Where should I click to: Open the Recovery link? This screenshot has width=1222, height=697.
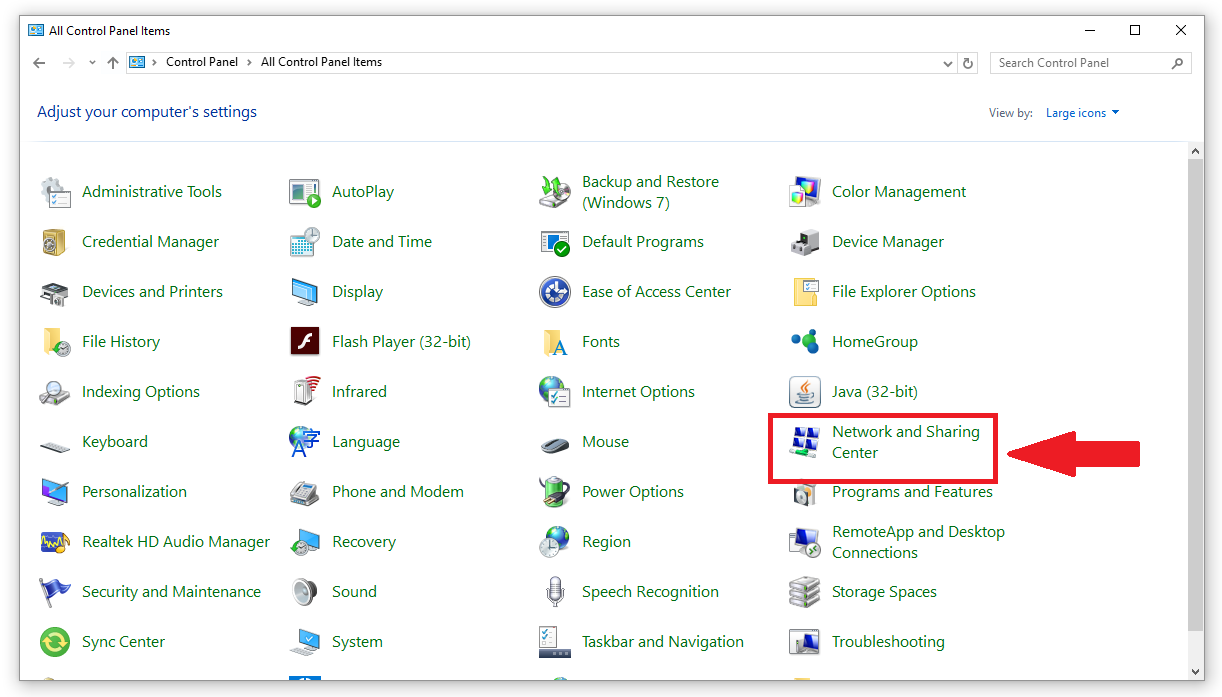click(364, 542)
